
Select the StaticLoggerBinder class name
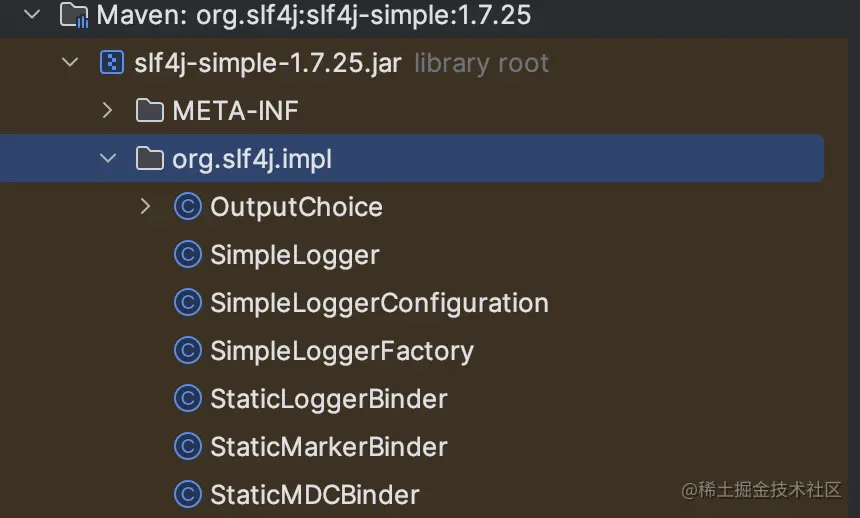[328, 399]
